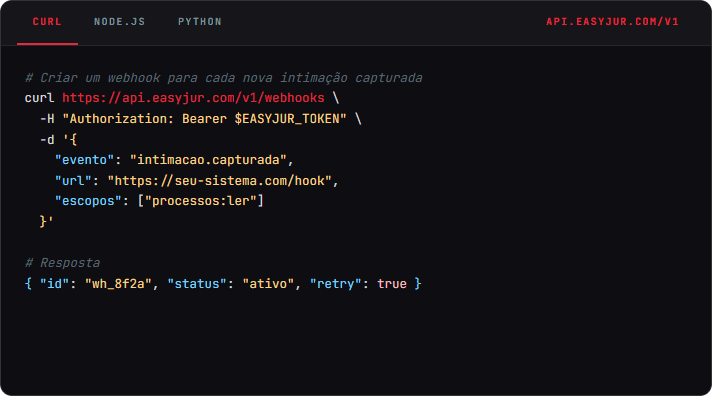Click the "retry" key in response
Screen dimensions: 712x396
pos(336,284)
